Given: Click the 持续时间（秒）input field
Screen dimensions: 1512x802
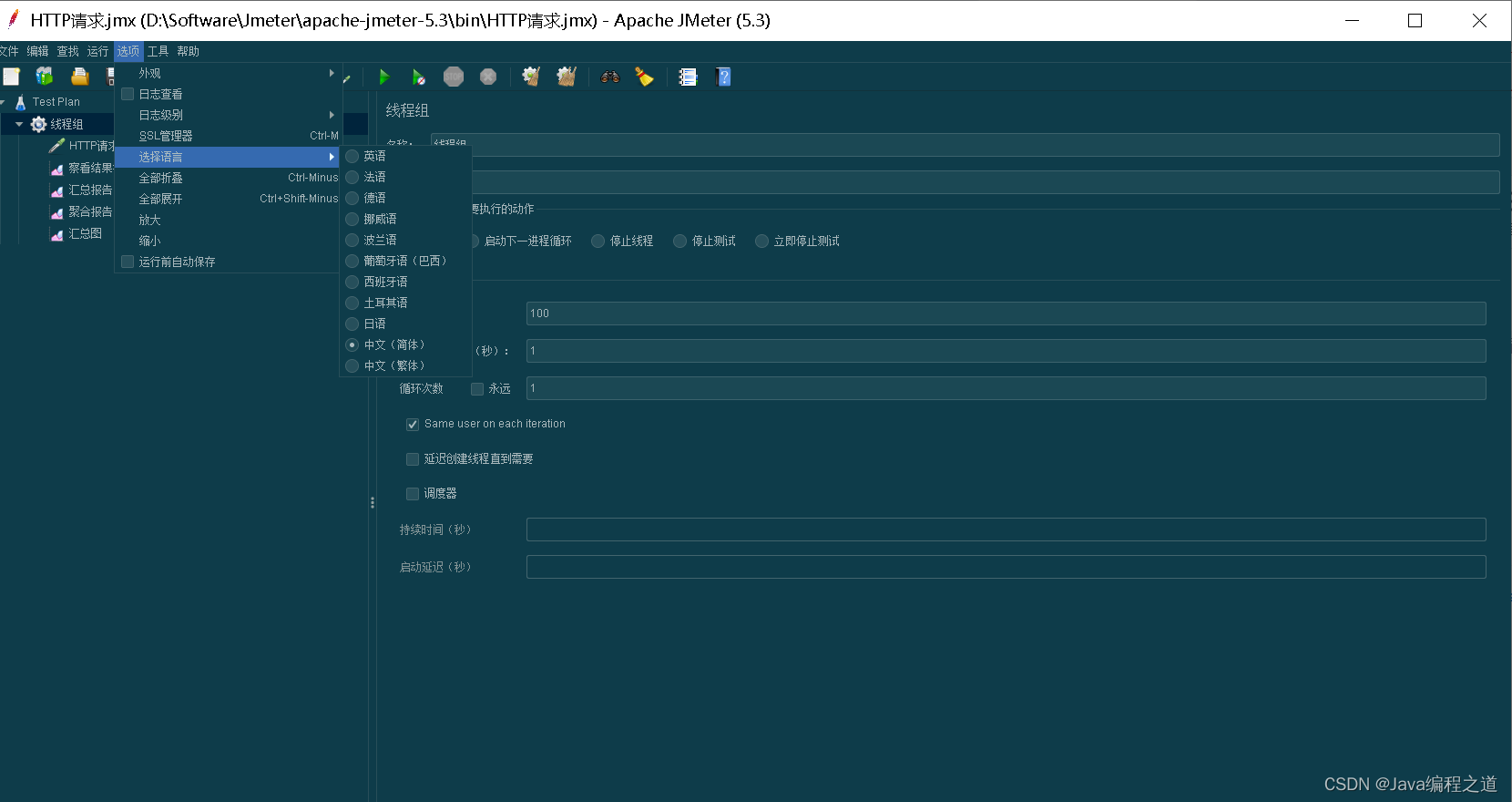Looking at the screenshot, I should [x=1006, y=530].
